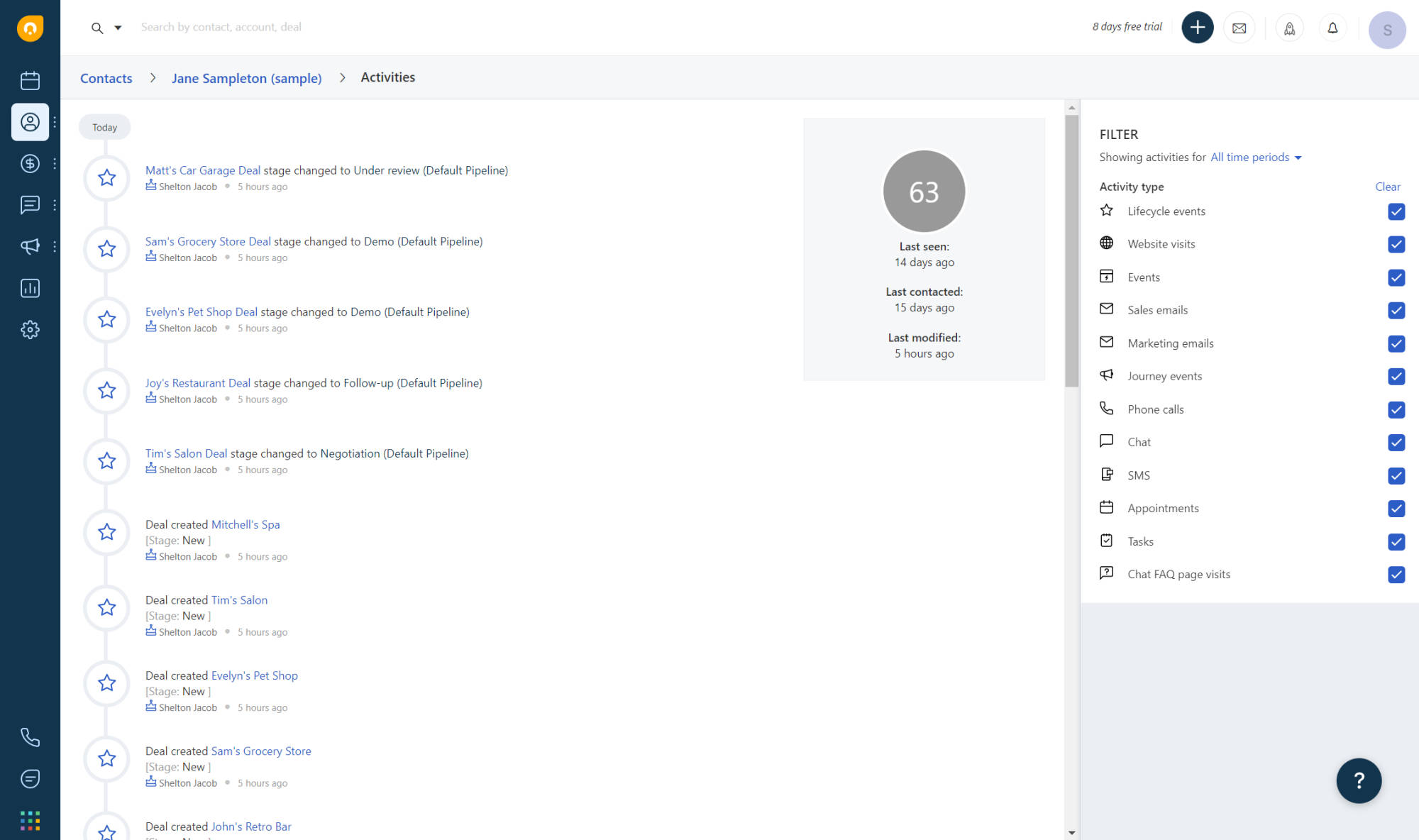Select the Deals dollar icon in sidebar
This screenshot has height=840, width=1419.
[x=30, y=163]
